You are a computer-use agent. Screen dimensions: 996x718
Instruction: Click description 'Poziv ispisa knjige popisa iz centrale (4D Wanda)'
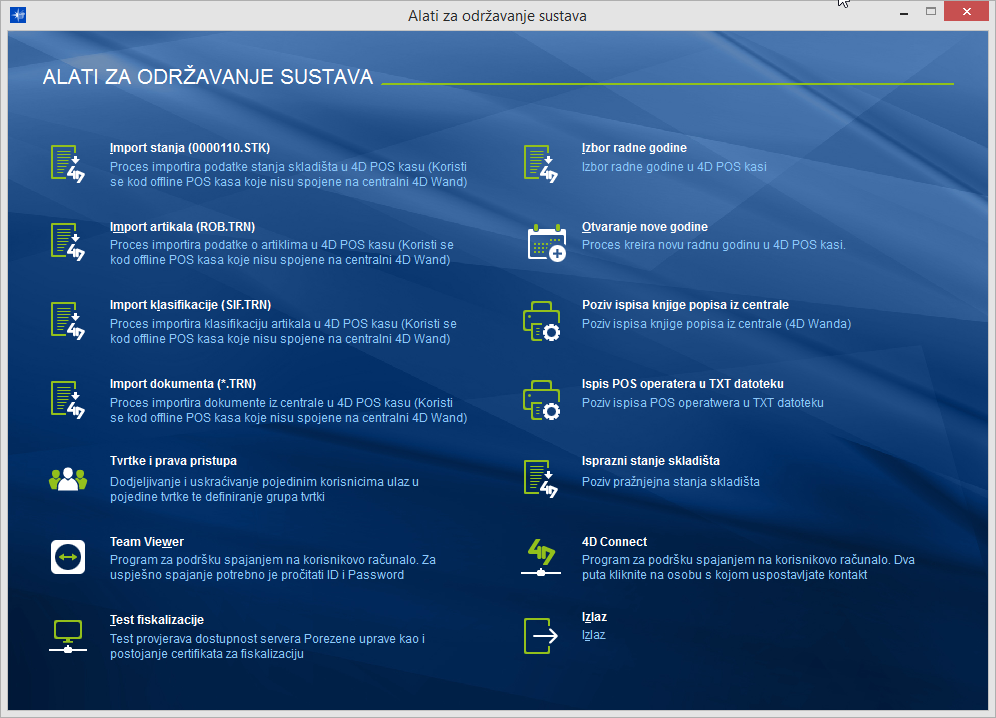click(717, 323)
